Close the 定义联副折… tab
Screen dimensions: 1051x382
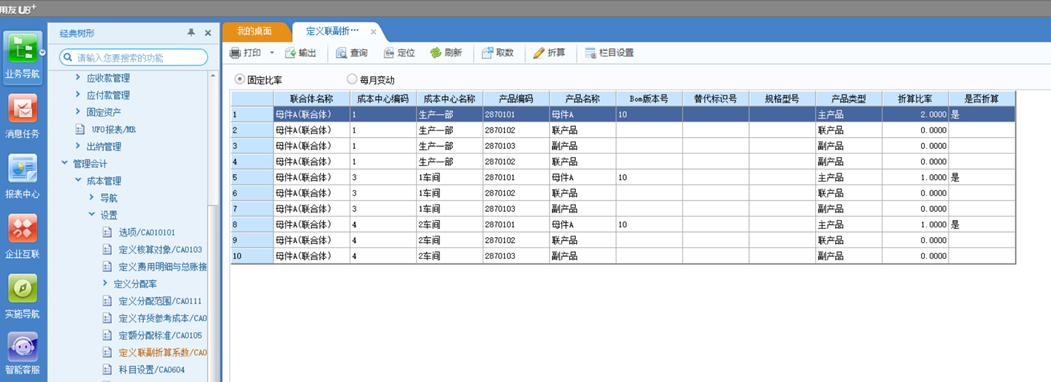point(373,31)
